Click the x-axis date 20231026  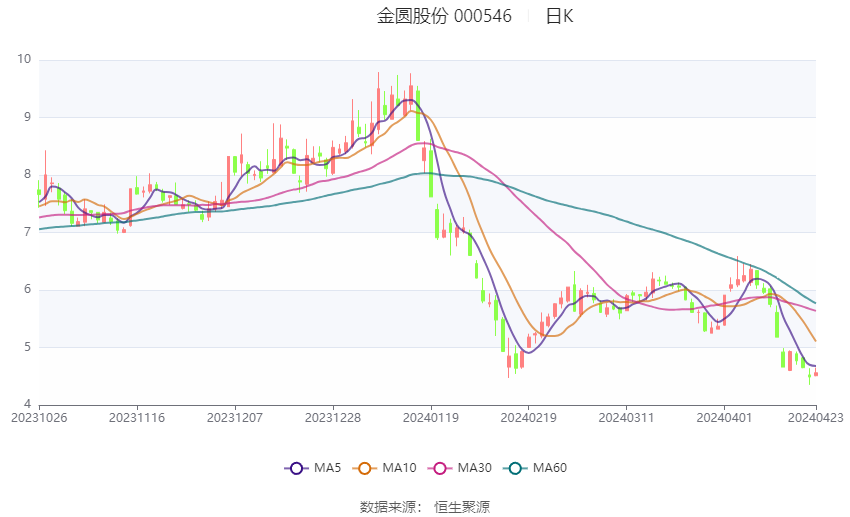39,418
